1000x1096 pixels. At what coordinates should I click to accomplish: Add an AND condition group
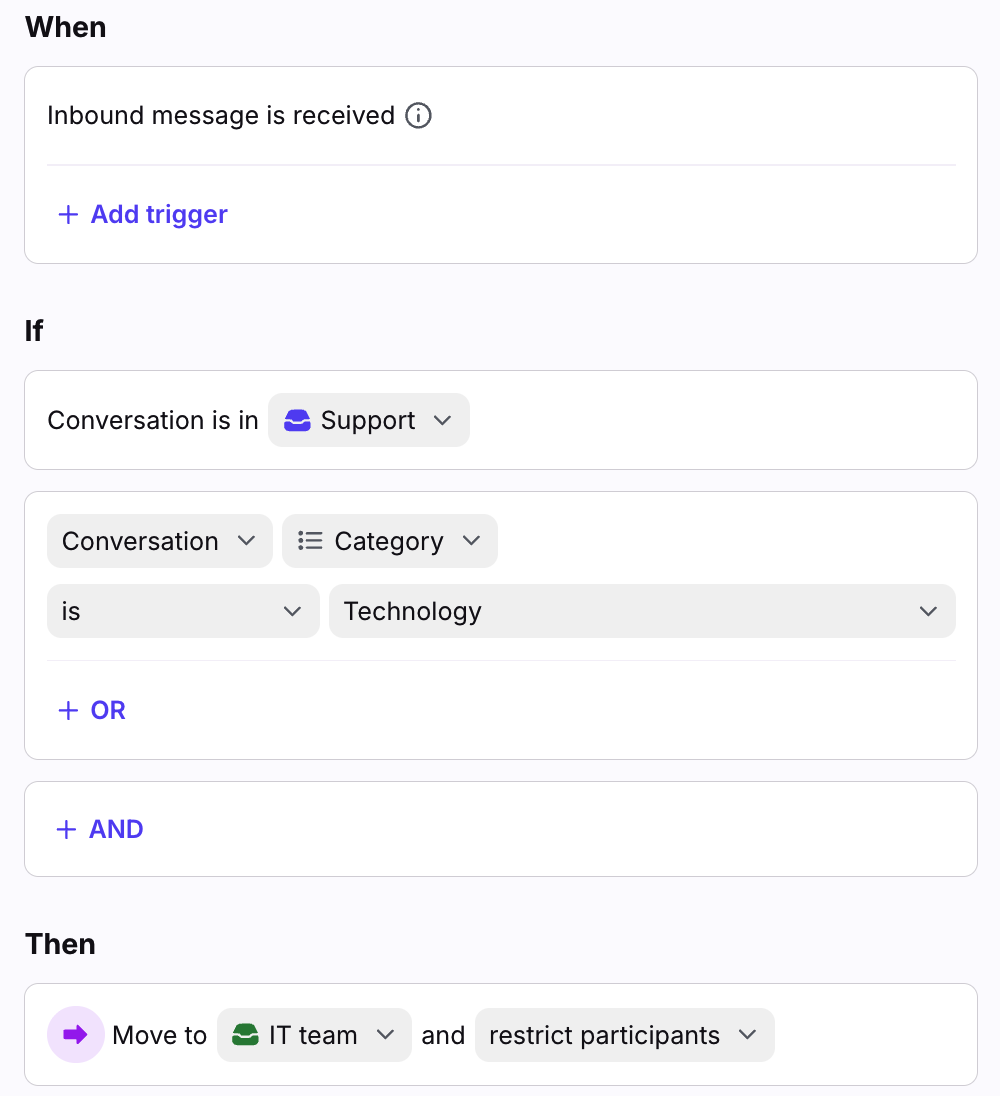coord(115,830)
